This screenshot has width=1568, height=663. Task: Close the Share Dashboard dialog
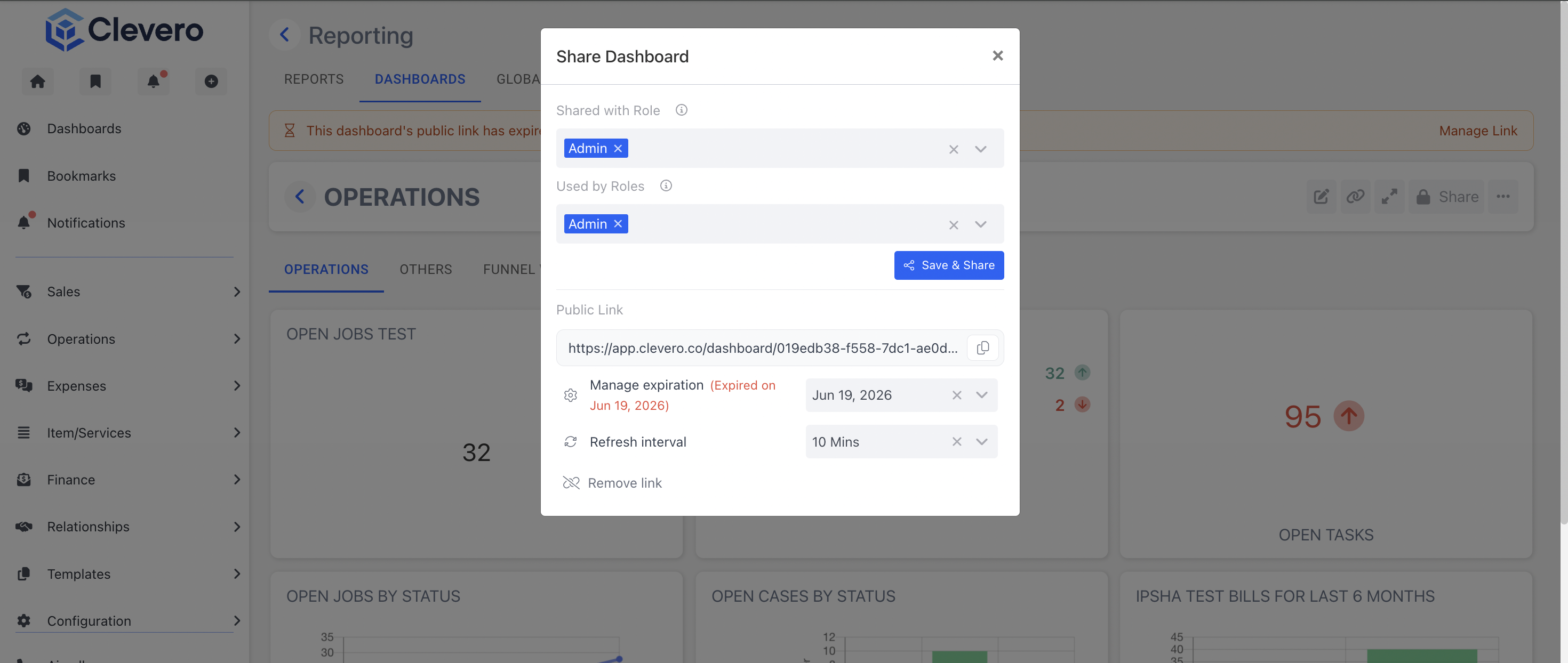click(998, 55)
